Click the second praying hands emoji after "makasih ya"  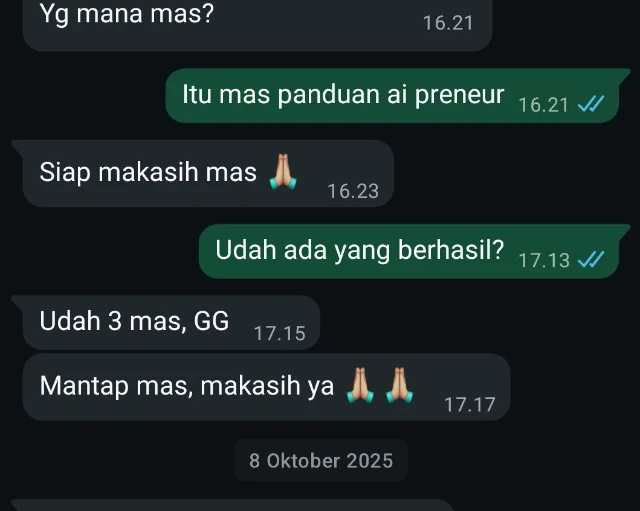tap(399, 386)
